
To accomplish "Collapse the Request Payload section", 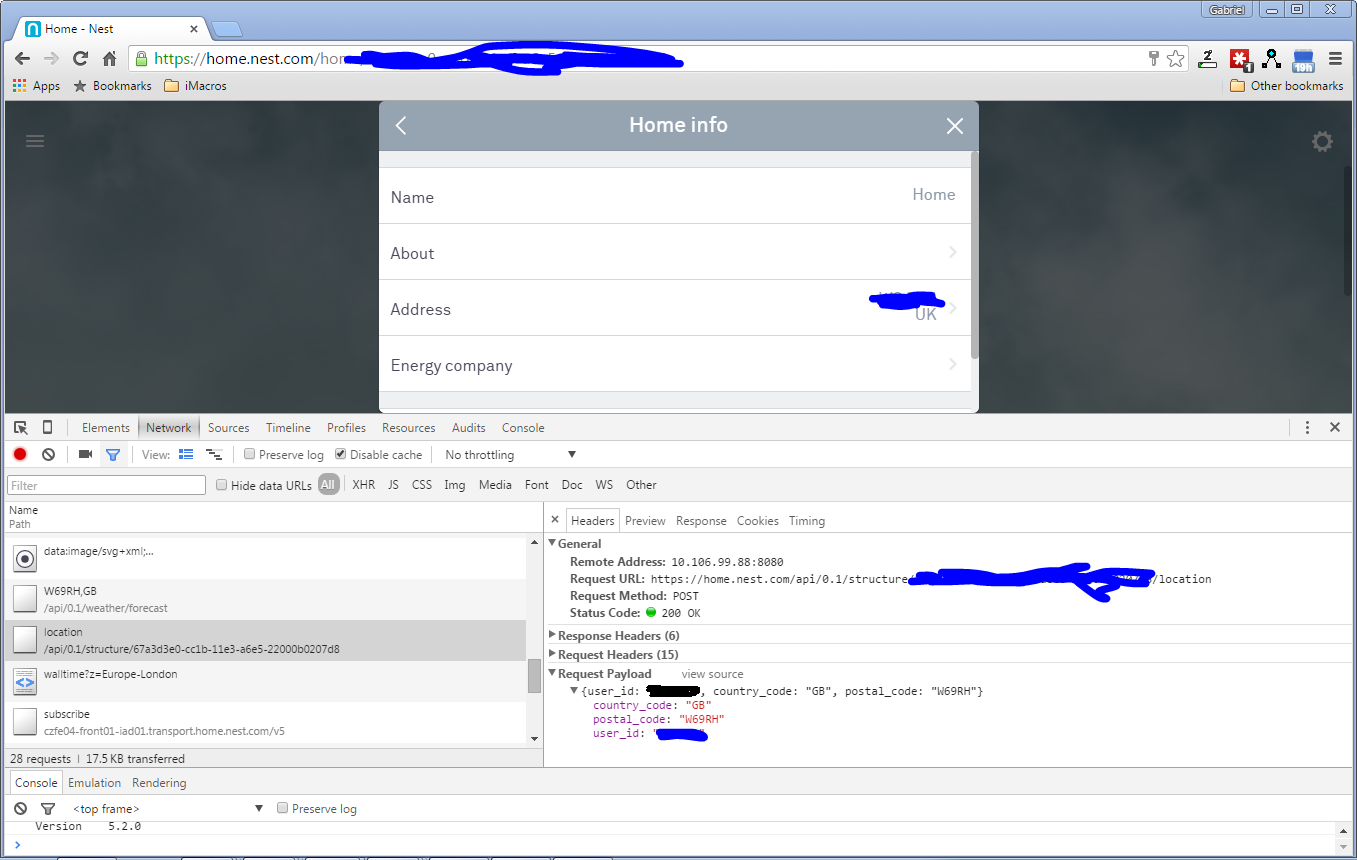I will (552, 673).
